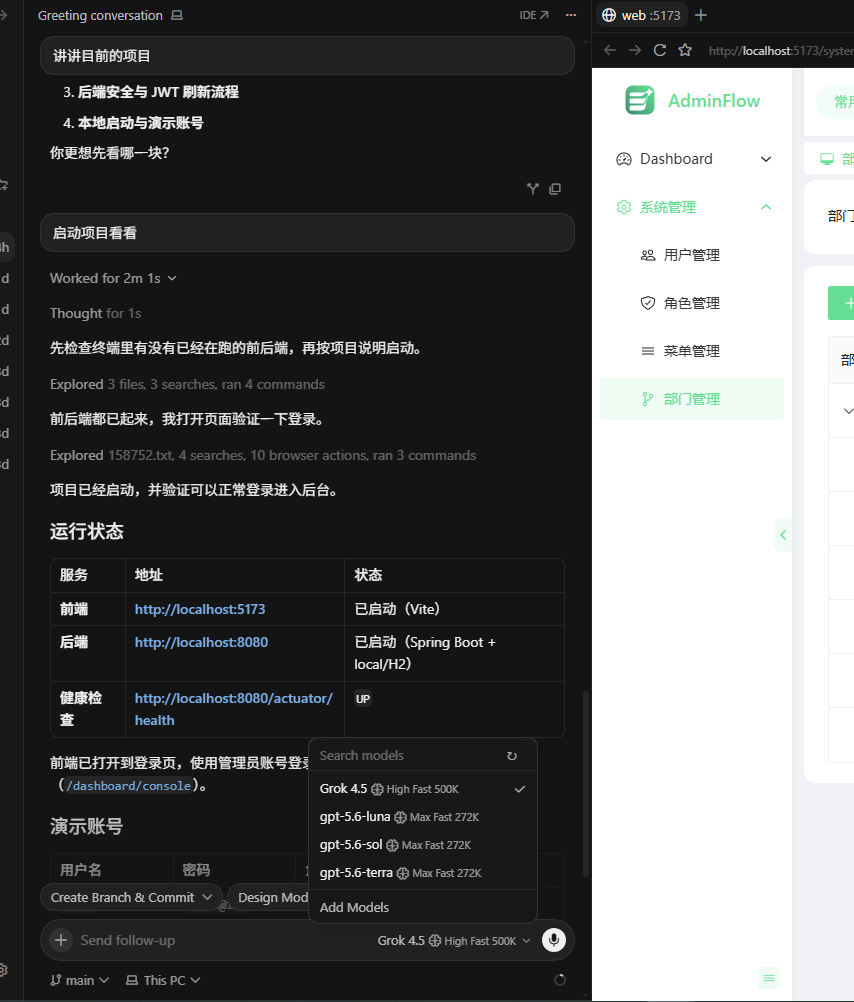Bookmark the page with the star icon
The image size is (854, 1002).
click(x=685, y=50)
